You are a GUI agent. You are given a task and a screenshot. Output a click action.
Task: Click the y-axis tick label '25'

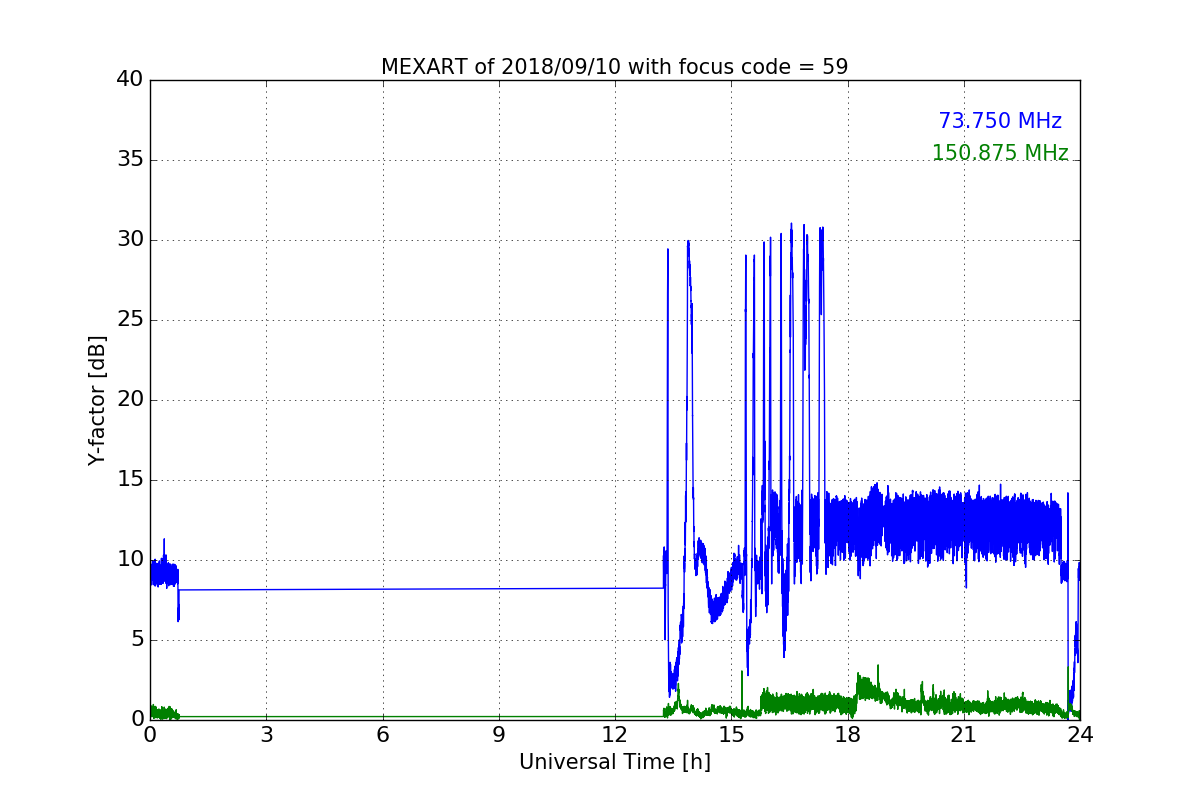(130, 320)
